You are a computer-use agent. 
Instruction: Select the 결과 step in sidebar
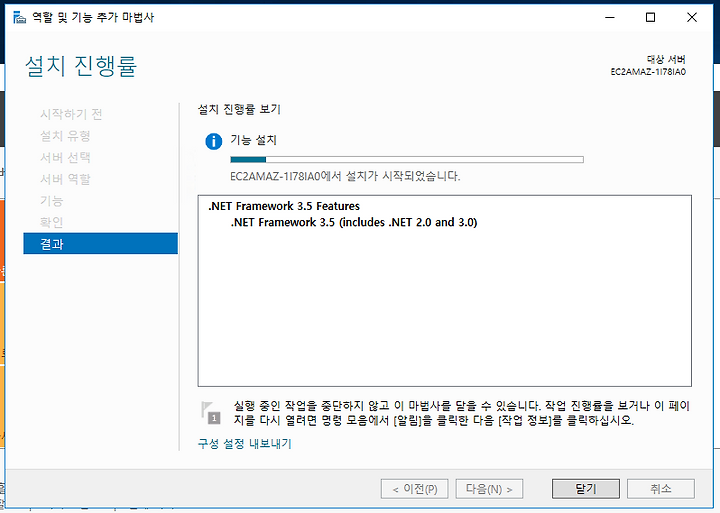coord(101,243)
